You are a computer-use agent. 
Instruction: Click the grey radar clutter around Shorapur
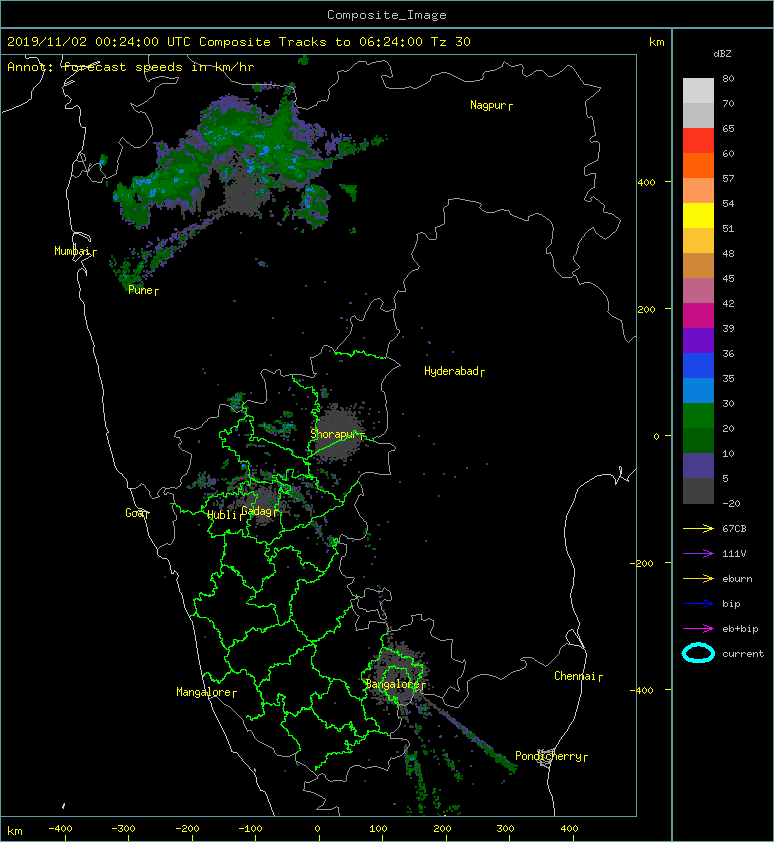point(338,432)
